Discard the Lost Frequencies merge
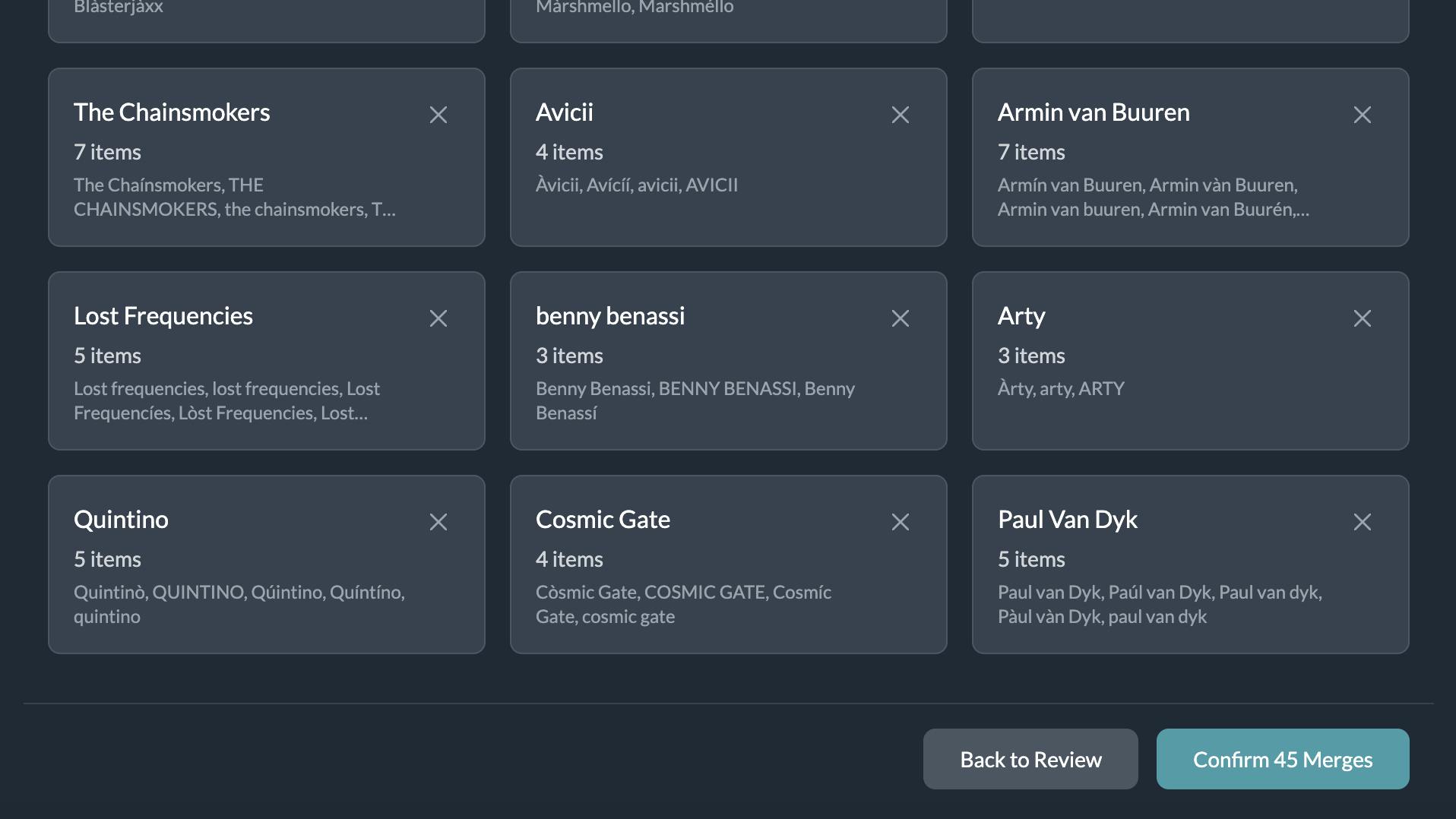 [438, 318]
